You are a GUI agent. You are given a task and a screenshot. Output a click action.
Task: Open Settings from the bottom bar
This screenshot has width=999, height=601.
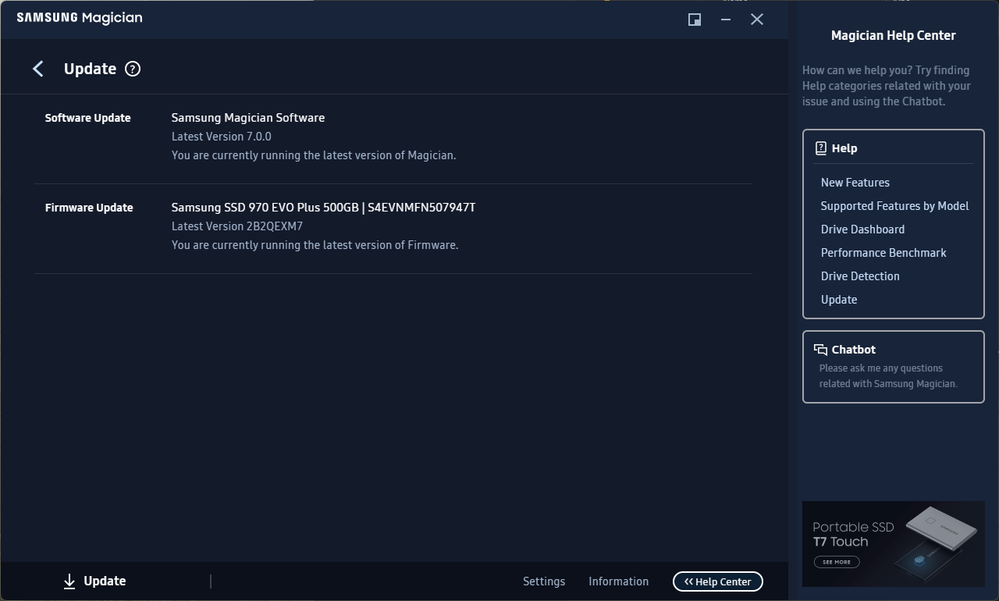[544, 581]
